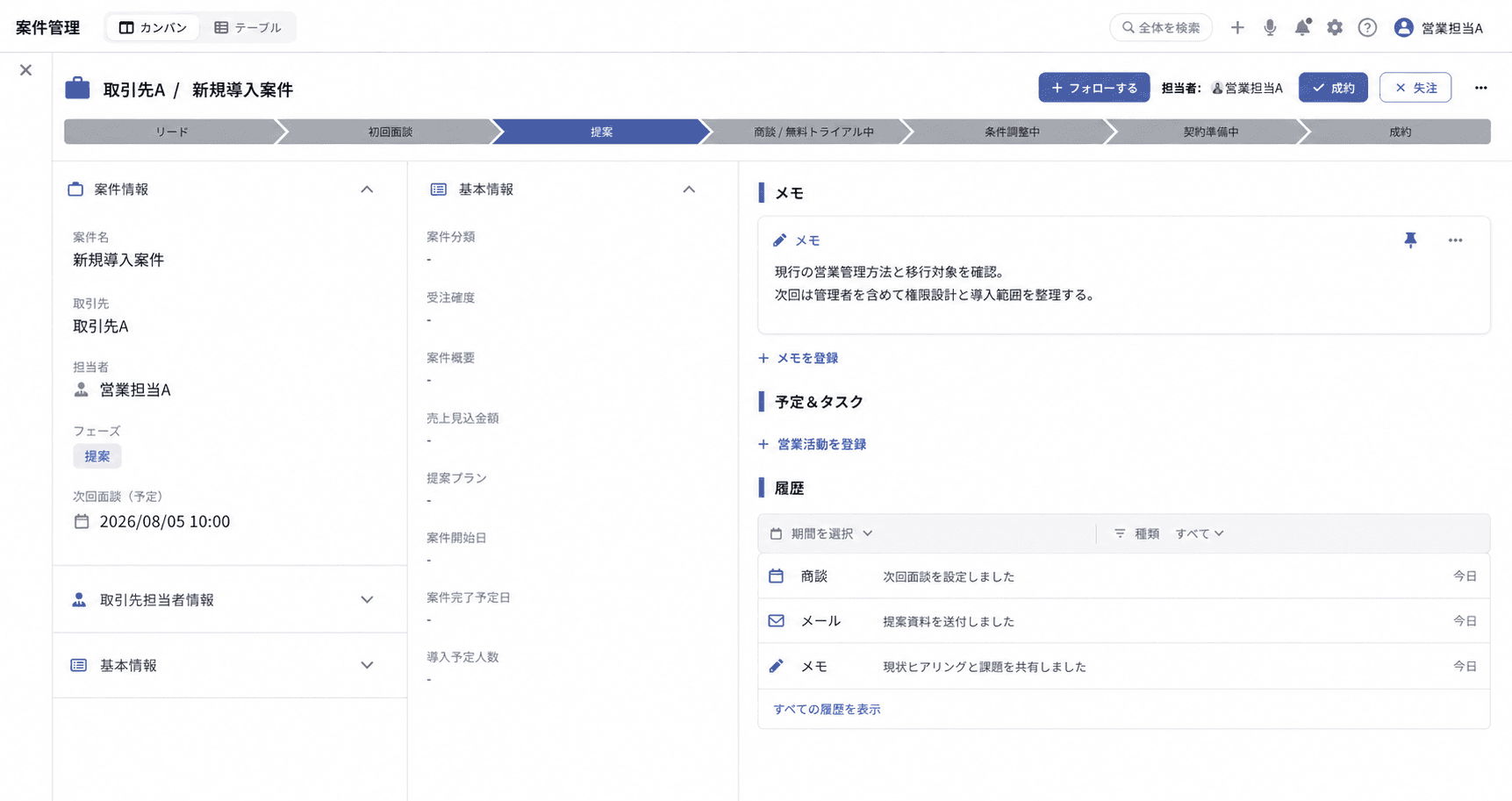The image size is (1512, 801).
Task: Click the calendar icon in 商談 history row
Action: click(776, 576)
